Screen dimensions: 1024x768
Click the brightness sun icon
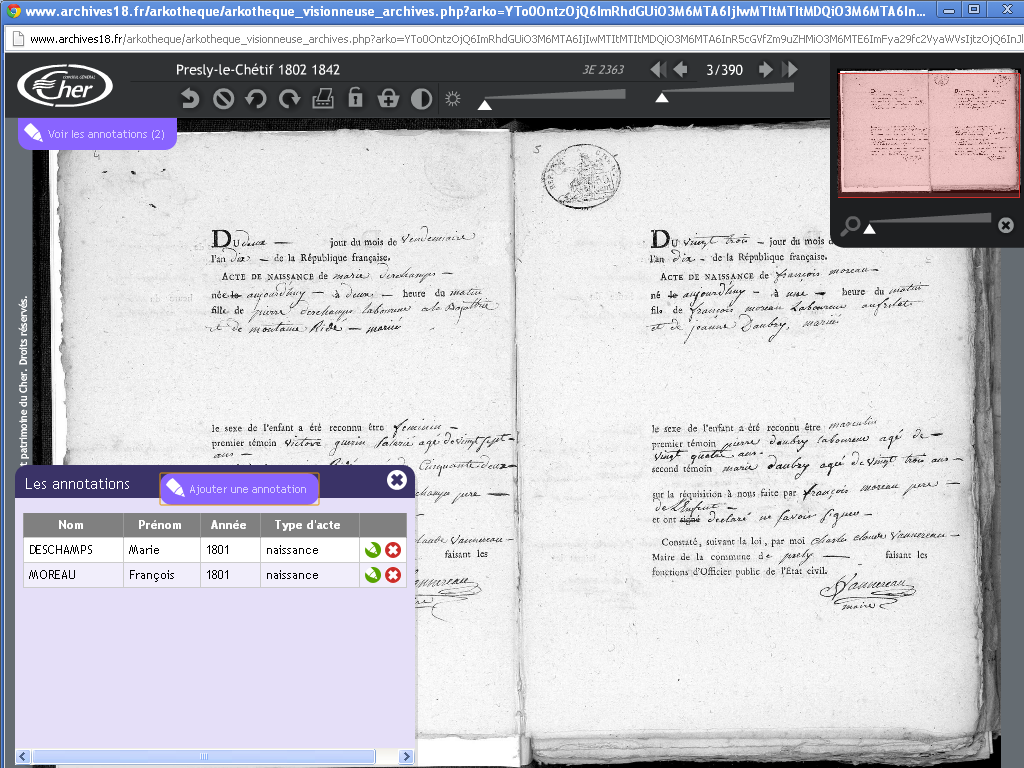pyautogui.click(x=453, y=98)
